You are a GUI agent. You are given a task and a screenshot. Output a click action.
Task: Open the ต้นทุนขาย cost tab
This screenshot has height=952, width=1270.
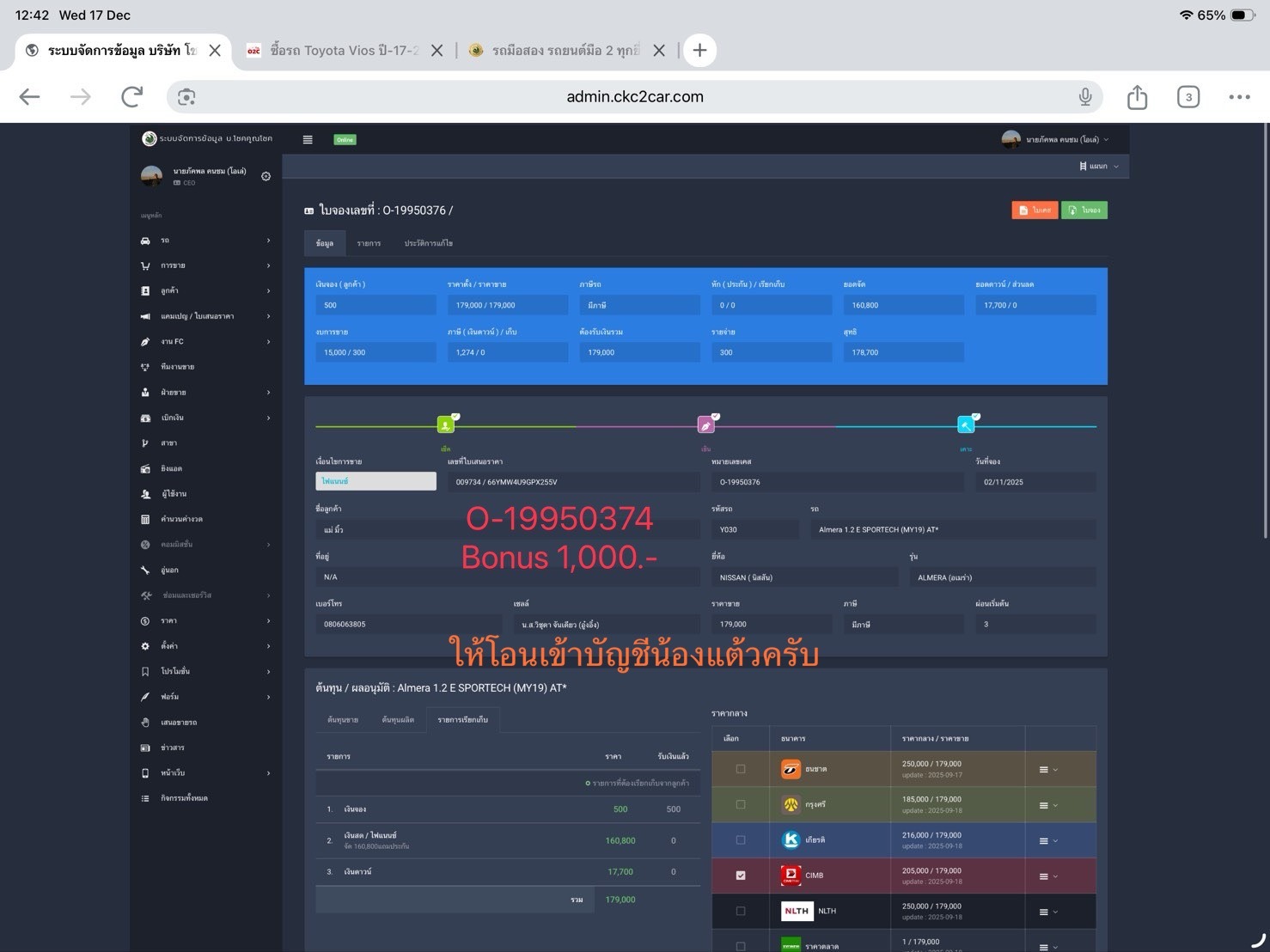[343, 720]
